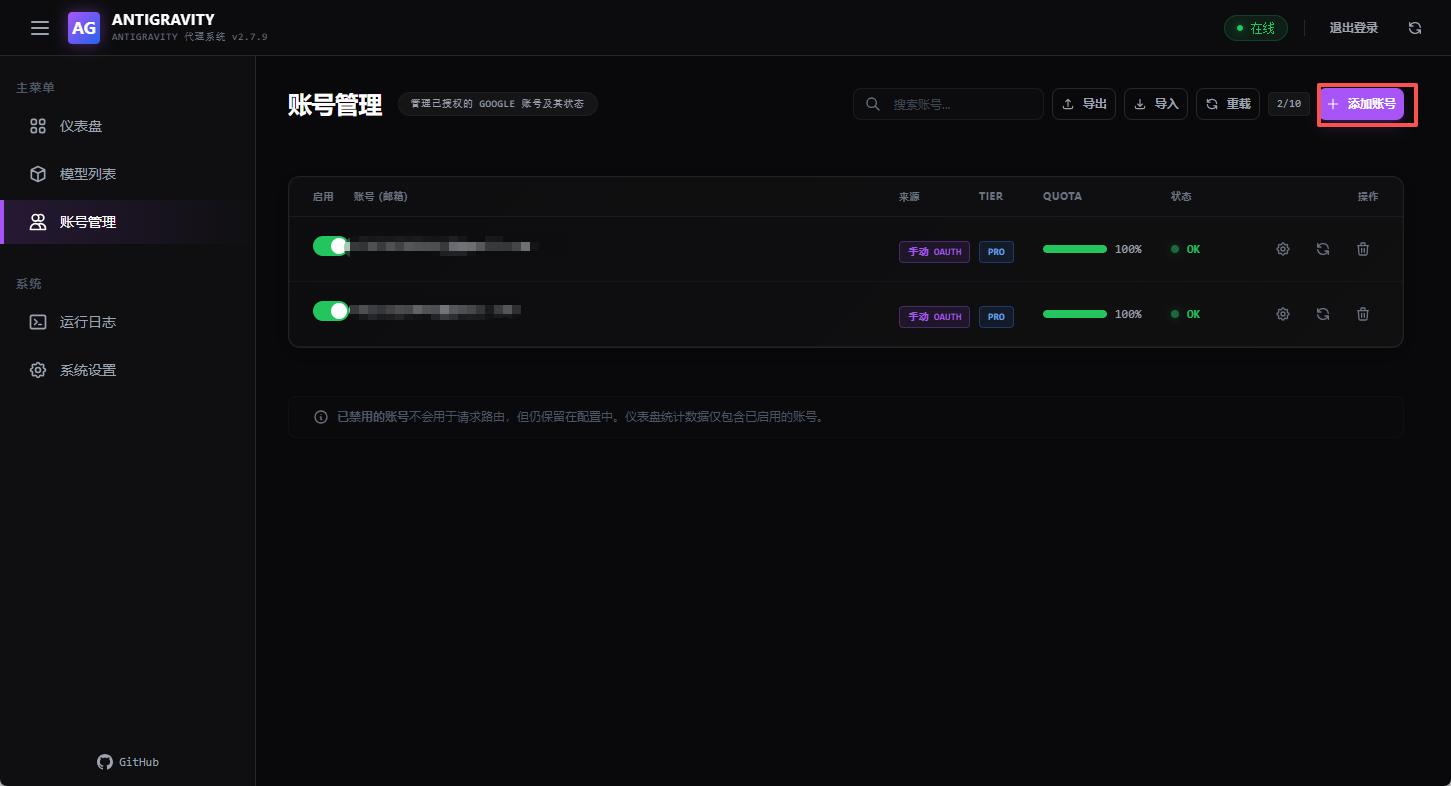Click the QUOTA column header

pos(1062,196)
